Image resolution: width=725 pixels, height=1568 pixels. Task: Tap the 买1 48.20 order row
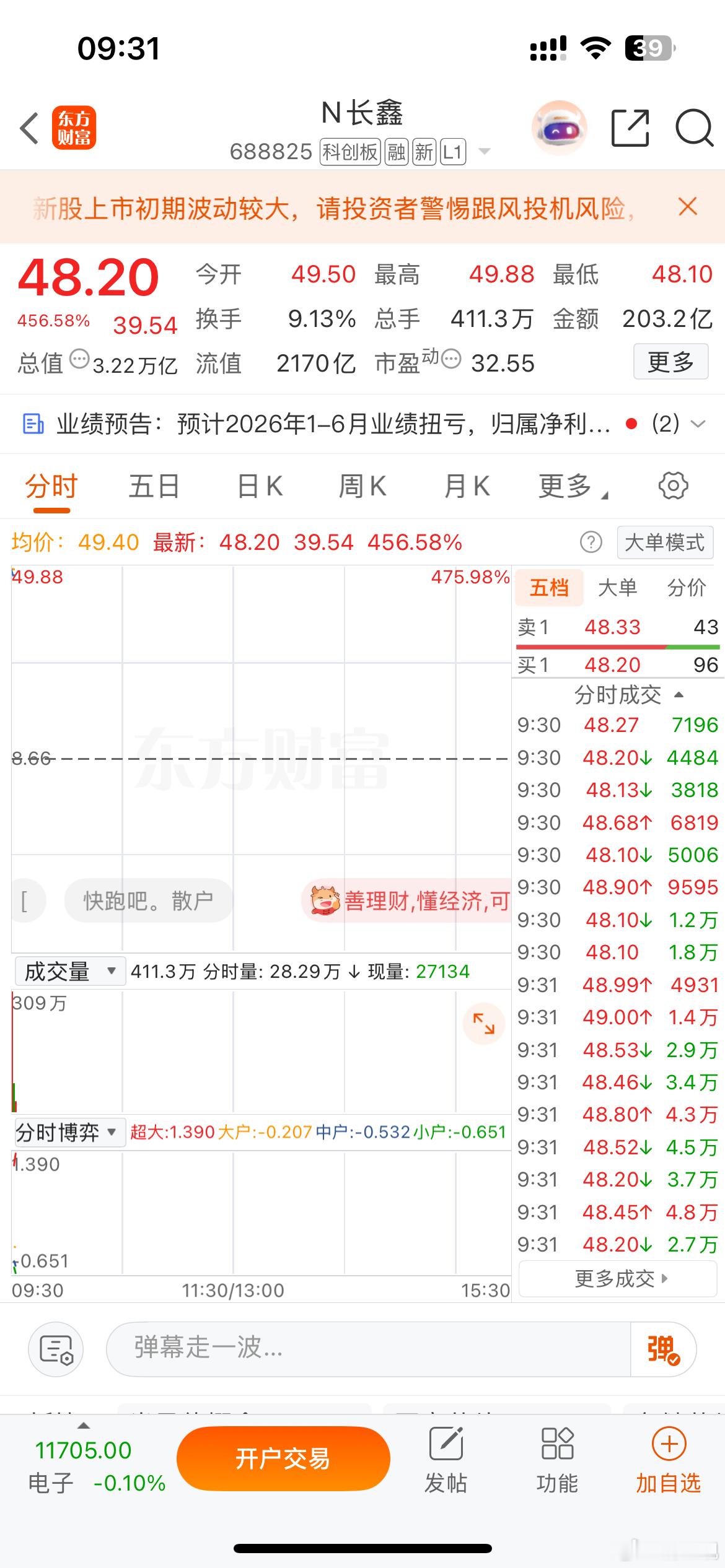click(618, 664)
